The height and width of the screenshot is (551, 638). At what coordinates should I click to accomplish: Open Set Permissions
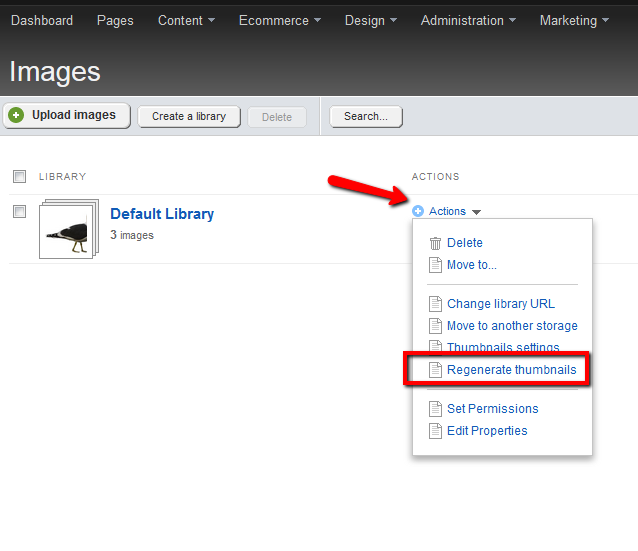coord(492,409)
